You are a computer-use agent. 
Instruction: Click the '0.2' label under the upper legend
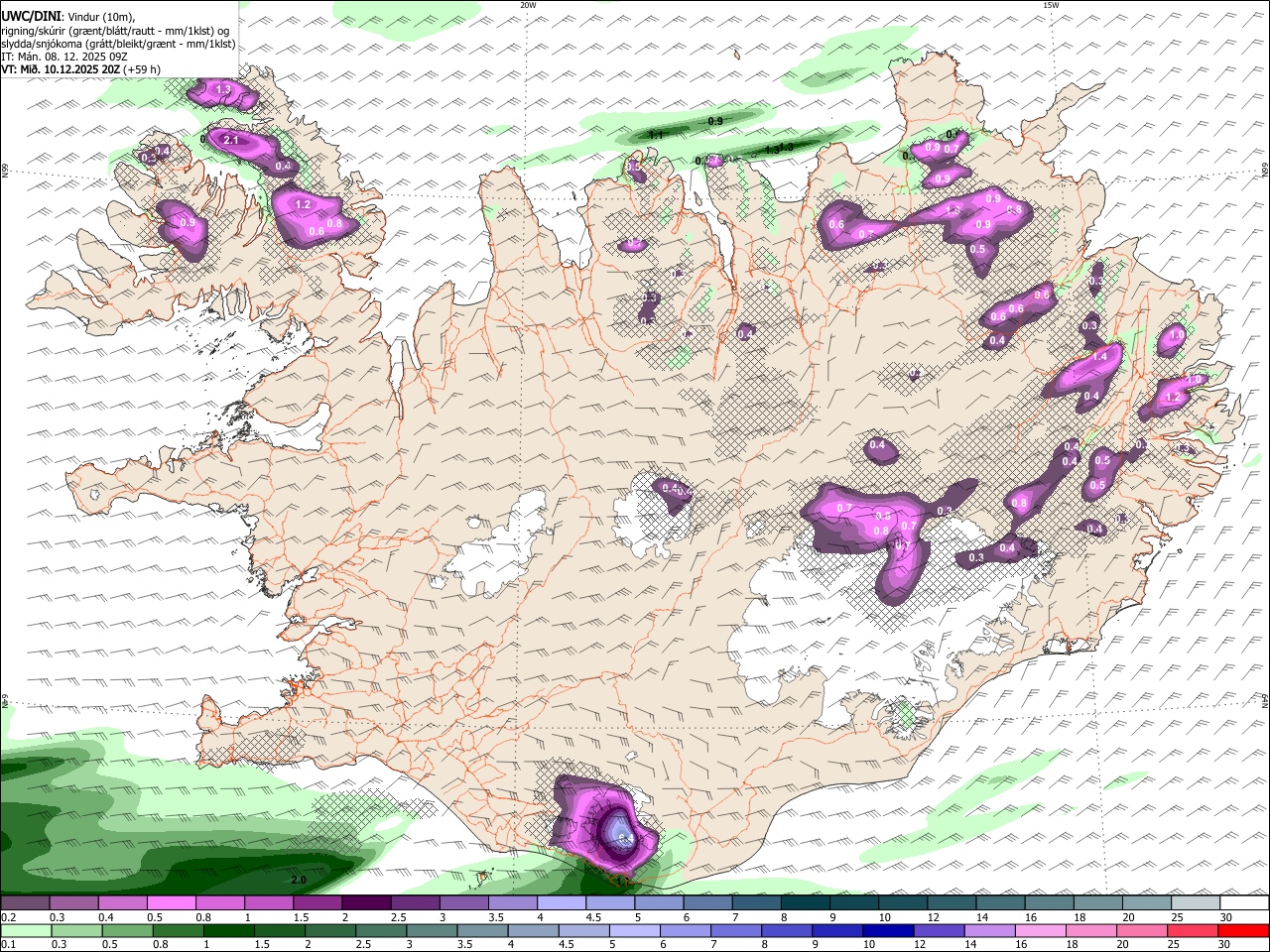coord(9,917)
